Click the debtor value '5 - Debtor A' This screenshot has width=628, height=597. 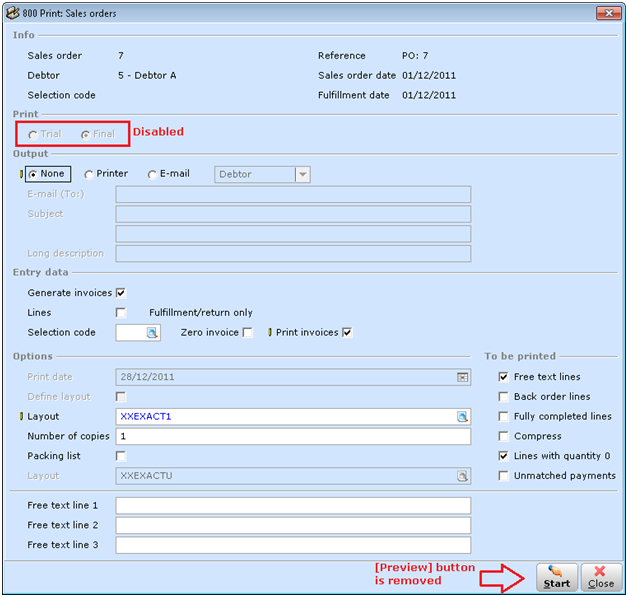pos(147,76)
